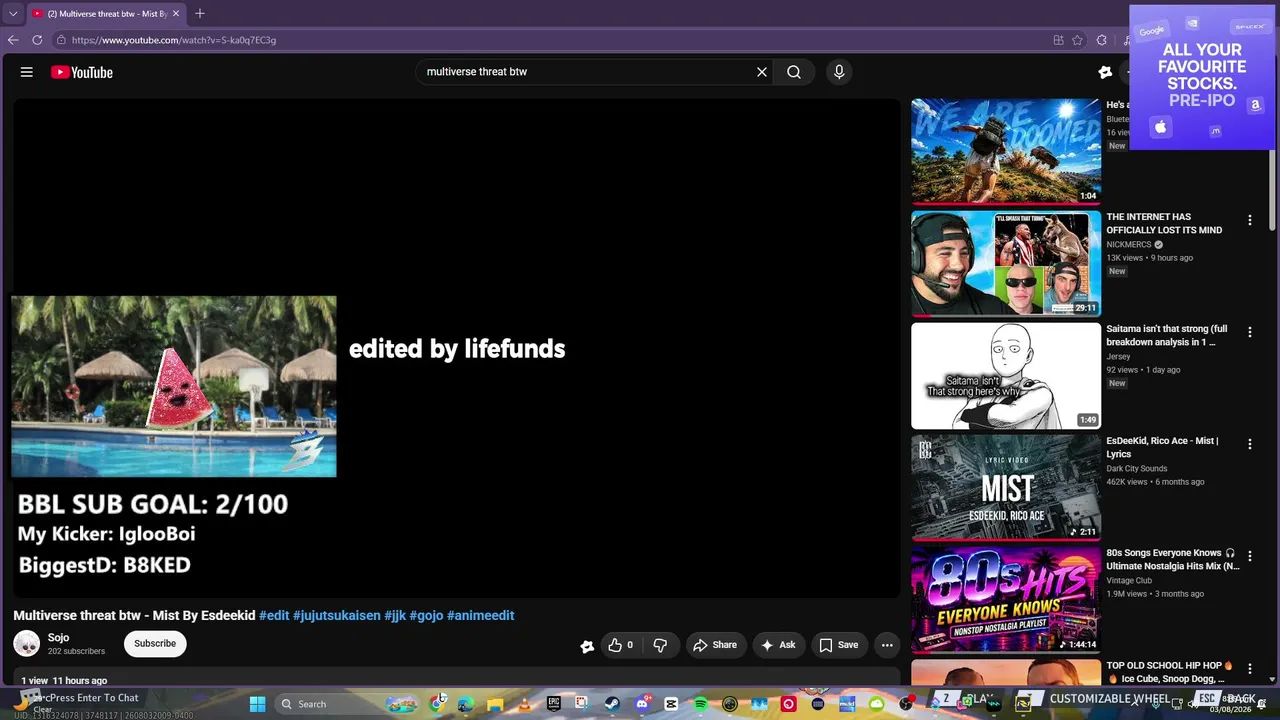Open the Saitama breakdown video thumbnail
The width and height of the screenshot is (1280, 720).
(1006, 375)
